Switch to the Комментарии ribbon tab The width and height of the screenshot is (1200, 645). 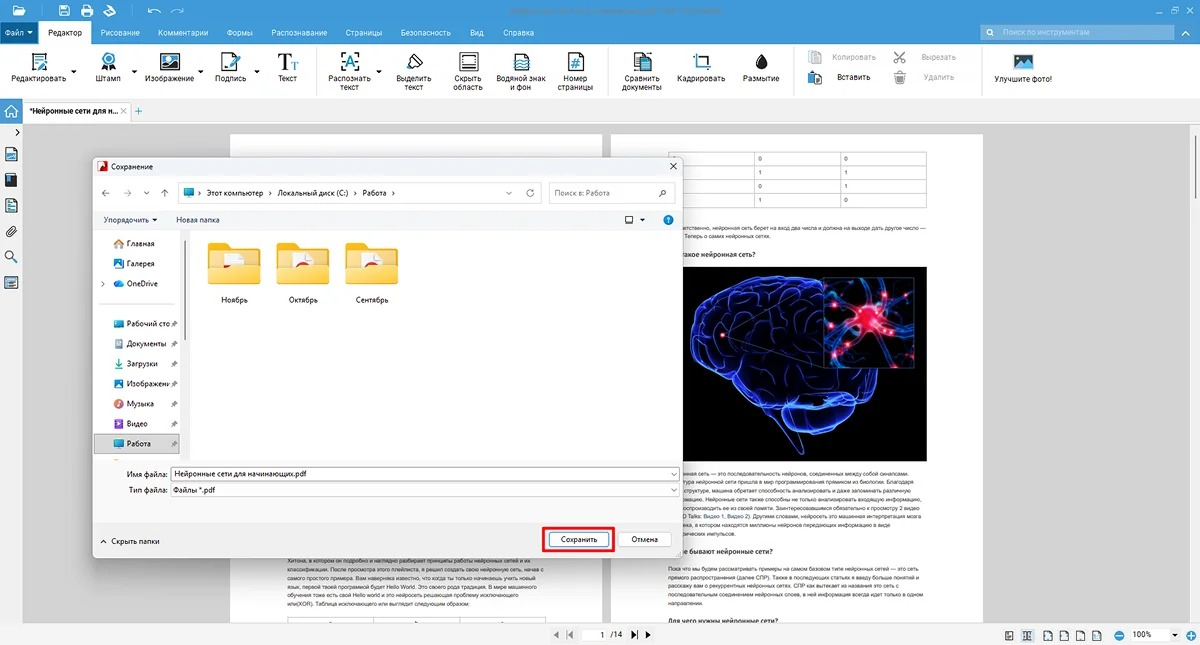coord(182,32)
